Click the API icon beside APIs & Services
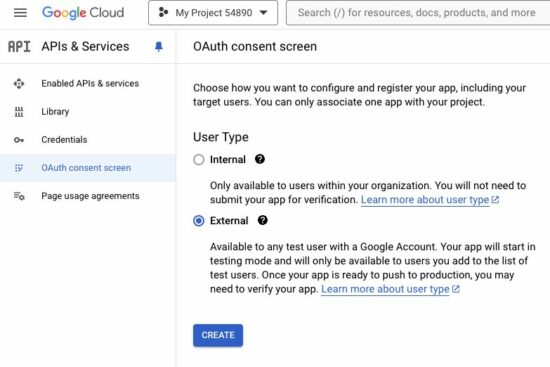550x367 pixels. (x=19, y=46)
